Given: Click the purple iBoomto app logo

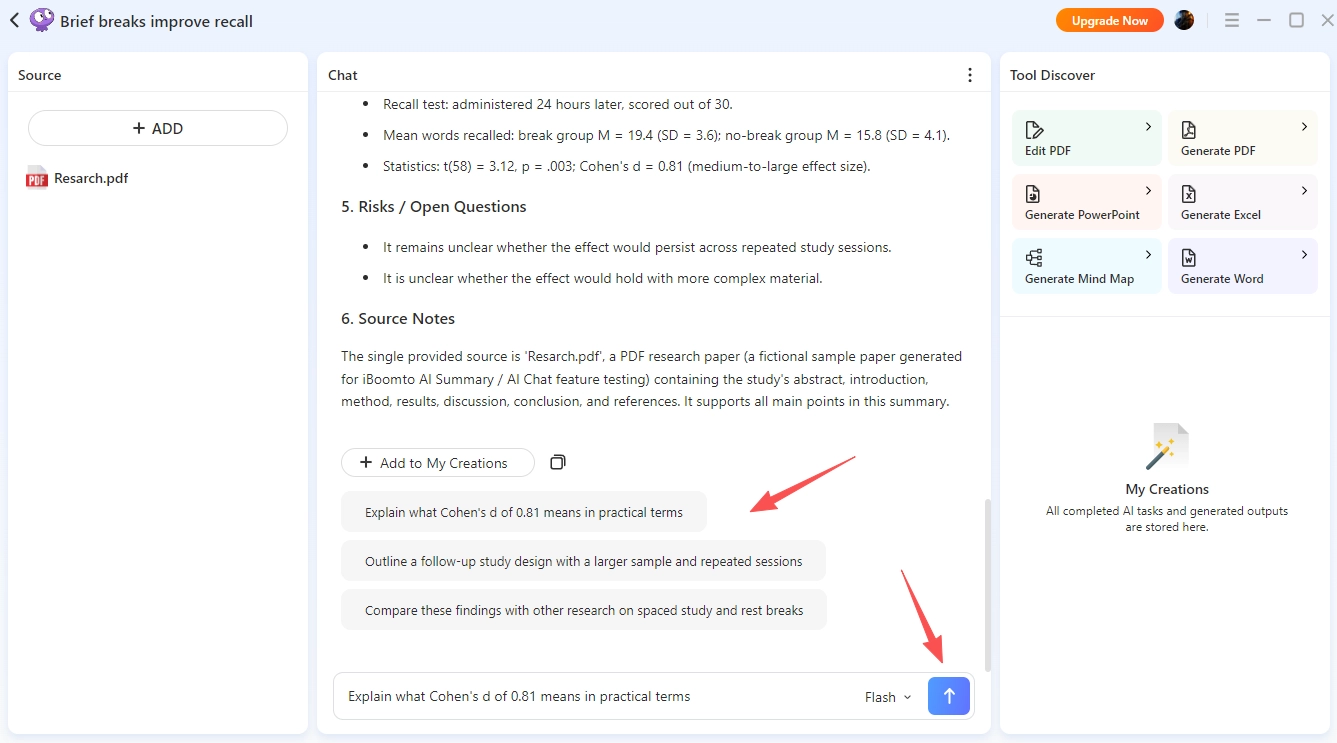Looking at the screenshot, I should coord(41,20).
